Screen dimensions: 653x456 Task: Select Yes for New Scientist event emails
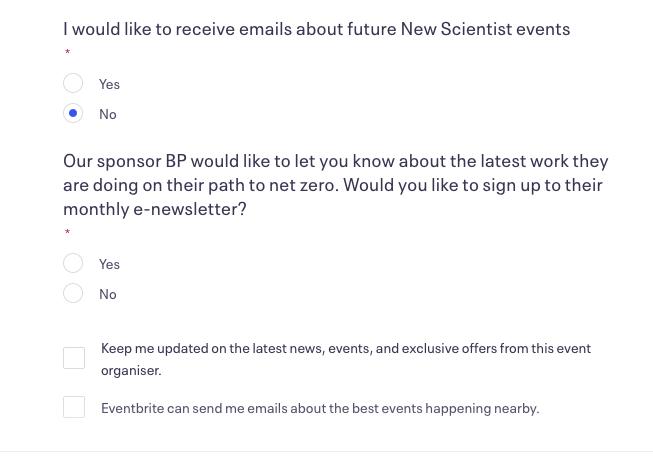coord(73,84)
